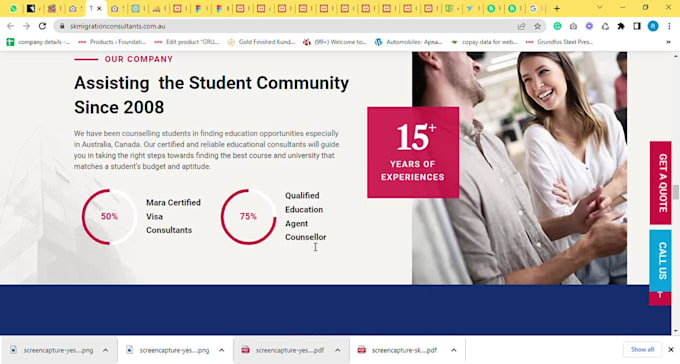
Task: Close the active tab
Action: [x=99, y=8]
